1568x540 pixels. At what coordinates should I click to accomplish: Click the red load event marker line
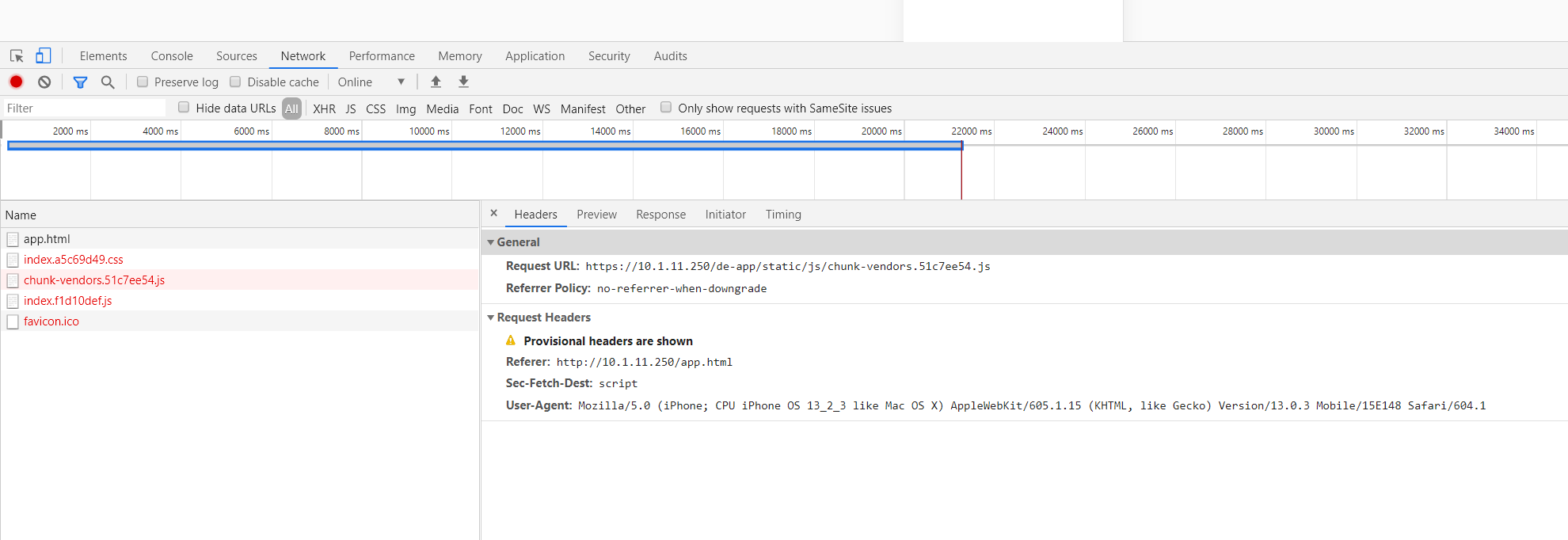961,170
